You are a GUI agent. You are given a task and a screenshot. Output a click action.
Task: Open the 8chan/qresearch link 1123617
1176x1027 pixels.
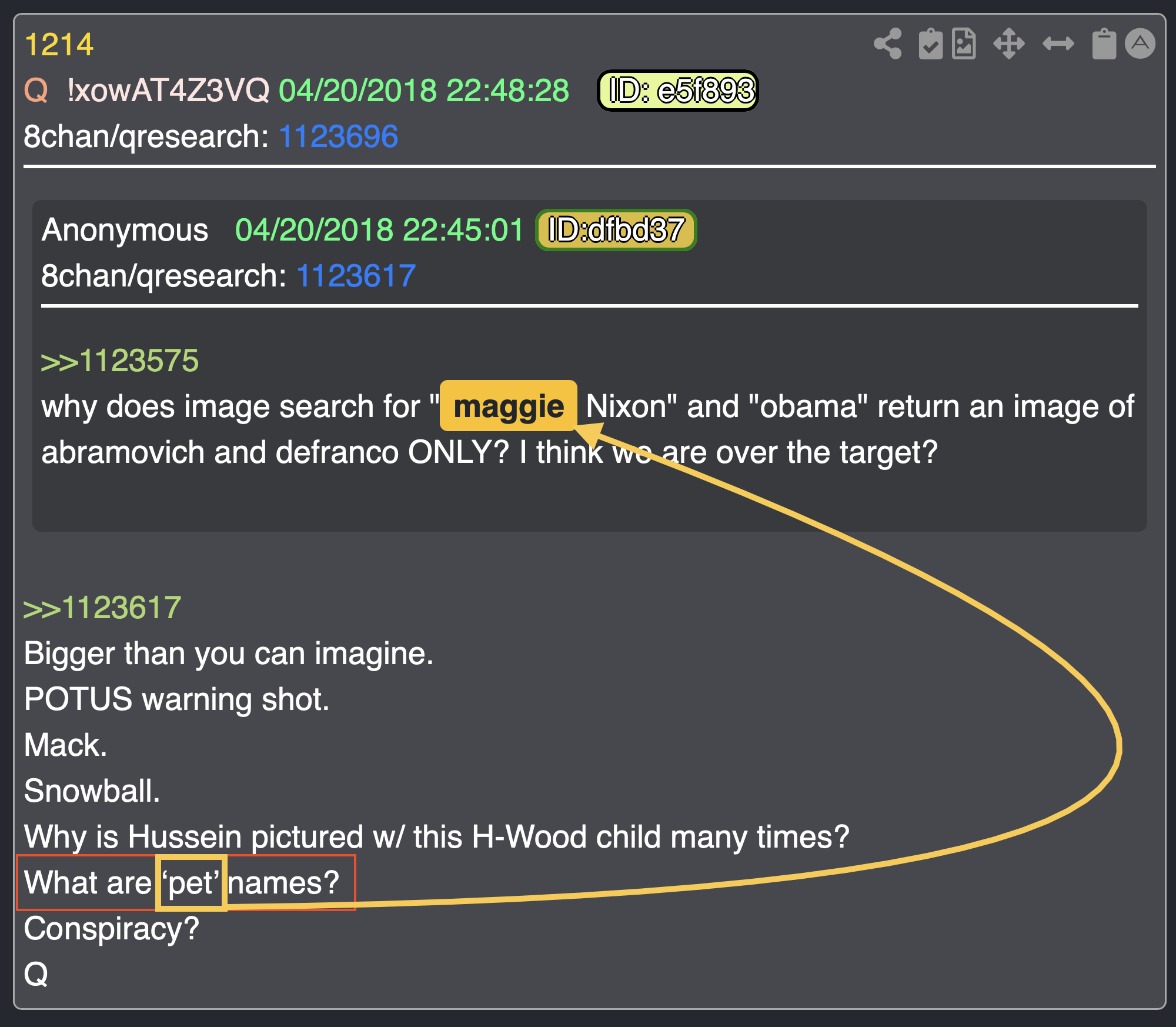coord(356,276)
